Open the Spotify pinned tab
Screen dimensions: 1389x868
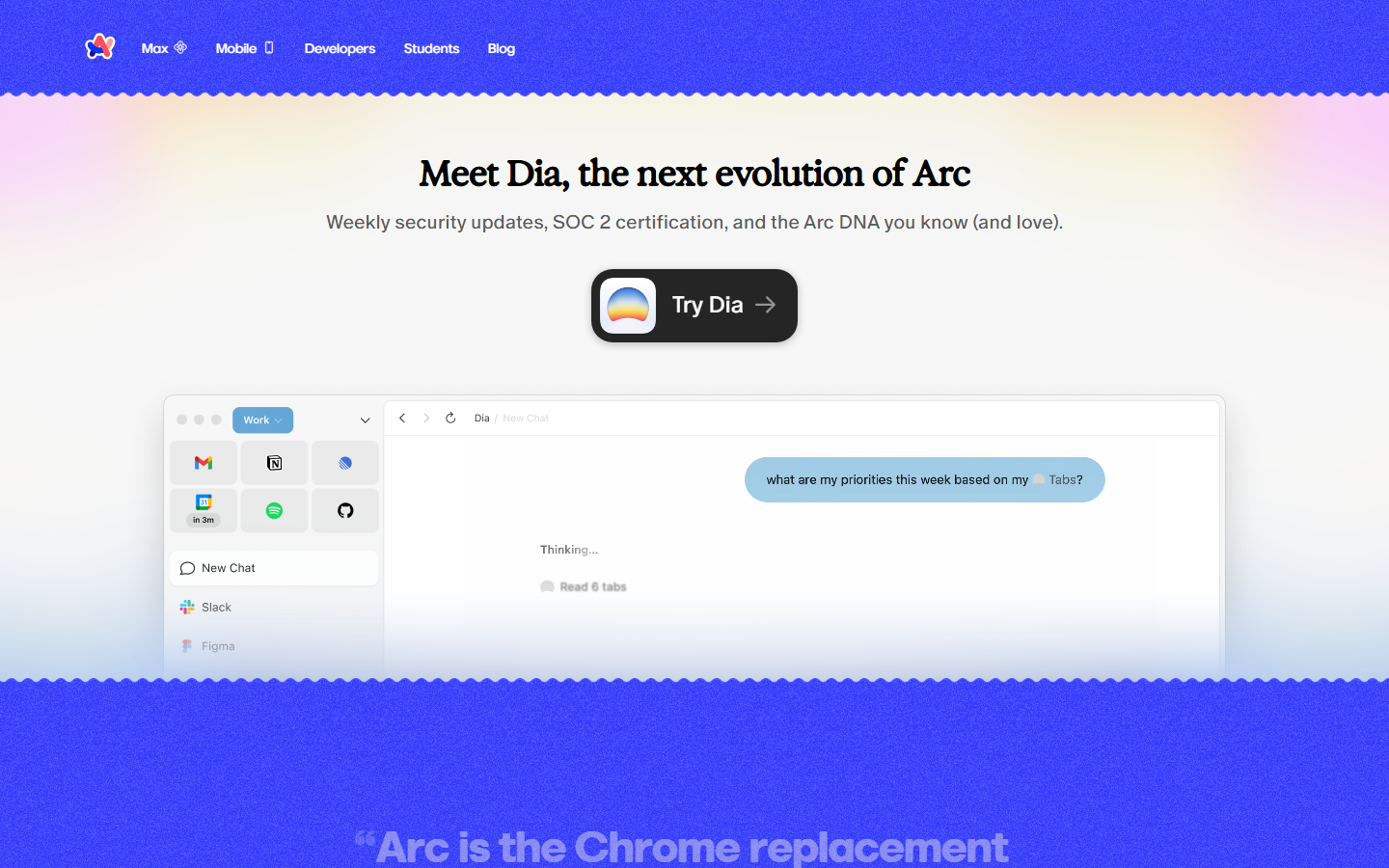click(274, 510)
